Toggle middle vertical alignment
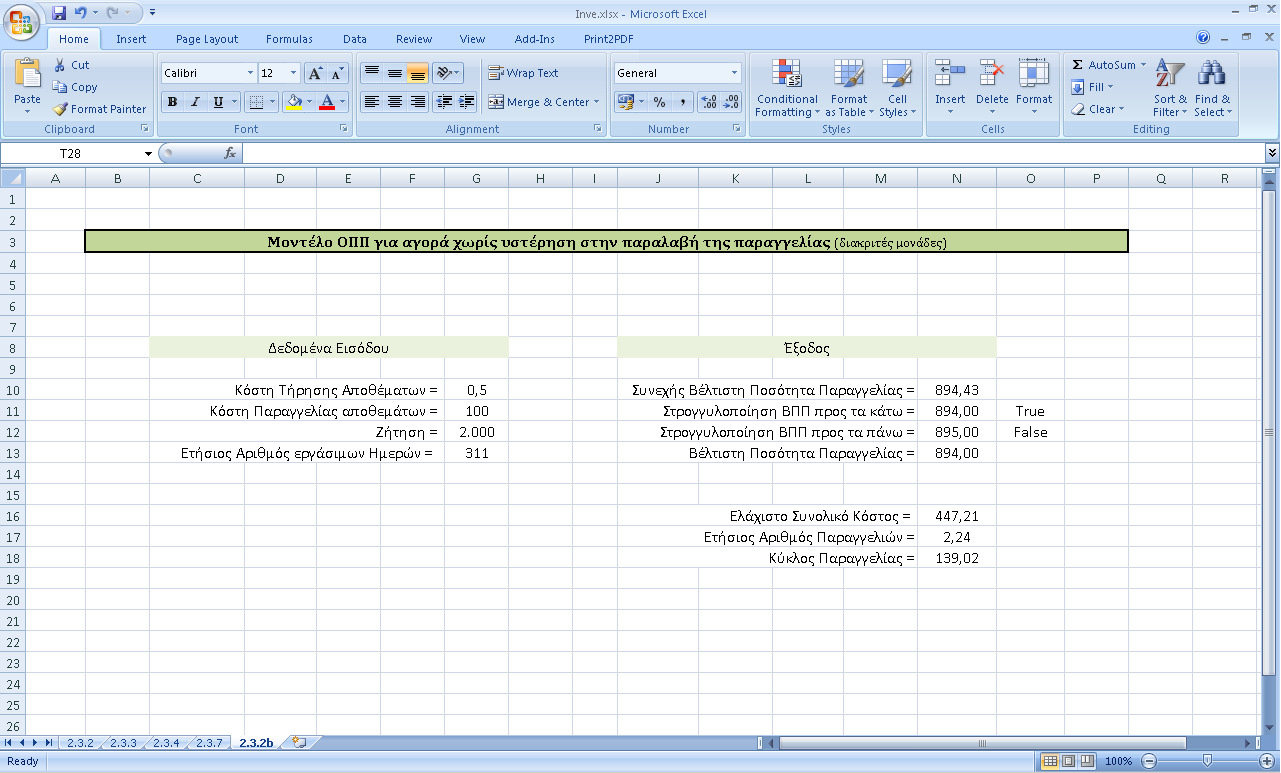This screenshot has height=773, width=1281. pos(395,73)
